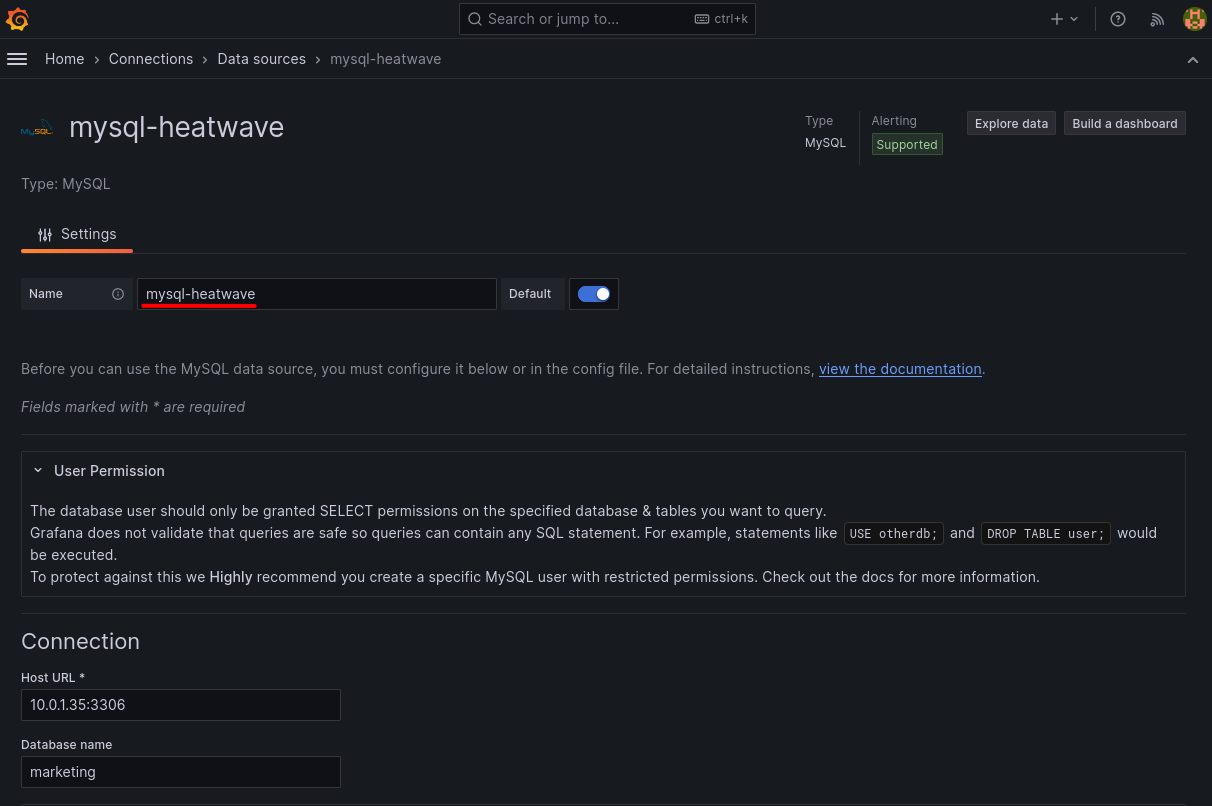The image size is (1212, 806).
Task: Click the user profile avatar
Action: click(x=1194, y=19)
